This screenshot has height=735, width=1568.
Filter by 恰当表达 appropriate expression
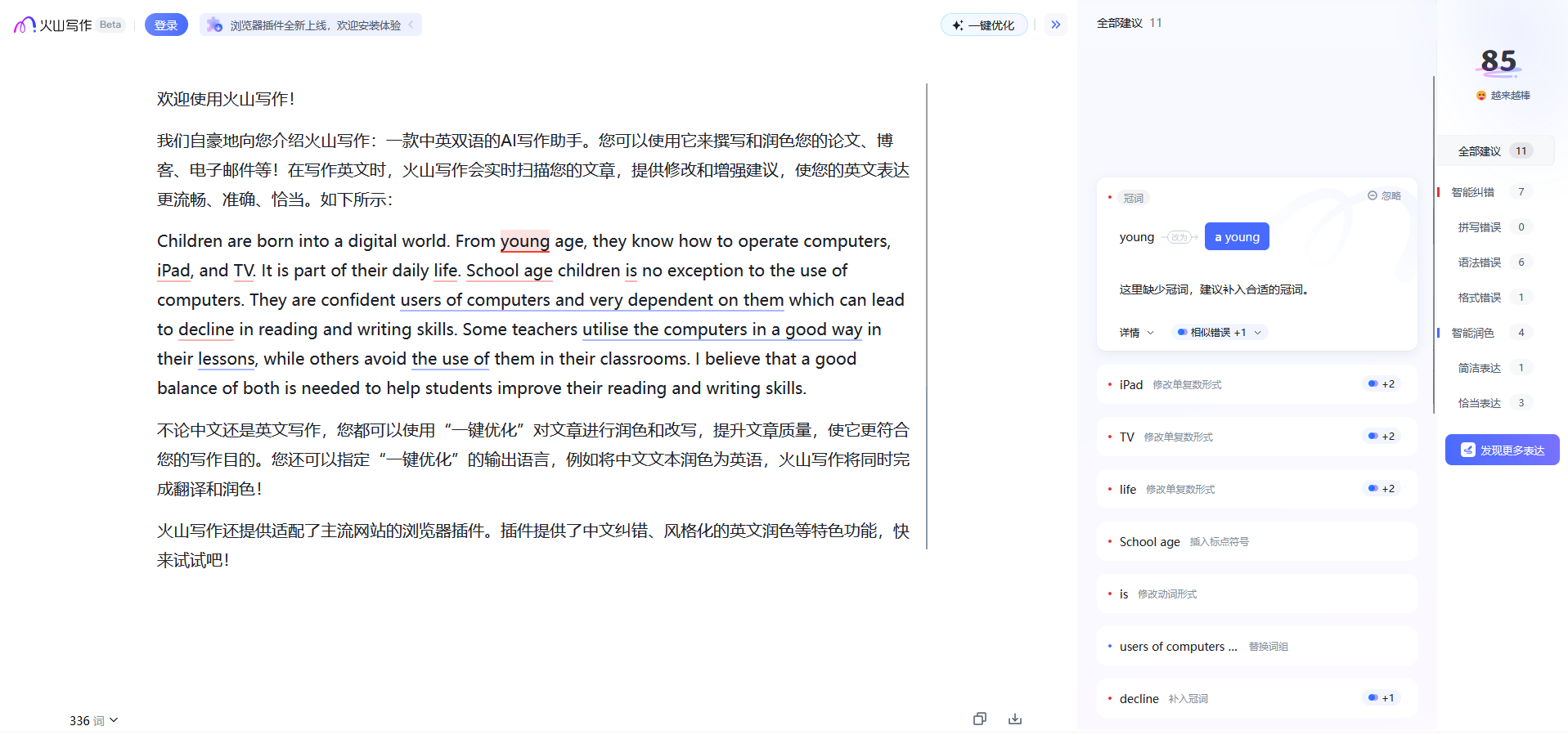click(x=1494, y=403)
